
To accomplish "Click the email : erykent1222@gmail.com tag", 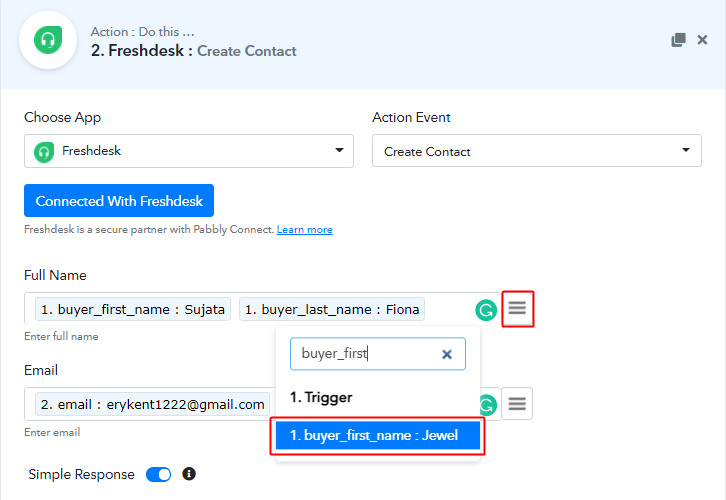I will click(152, 405).
